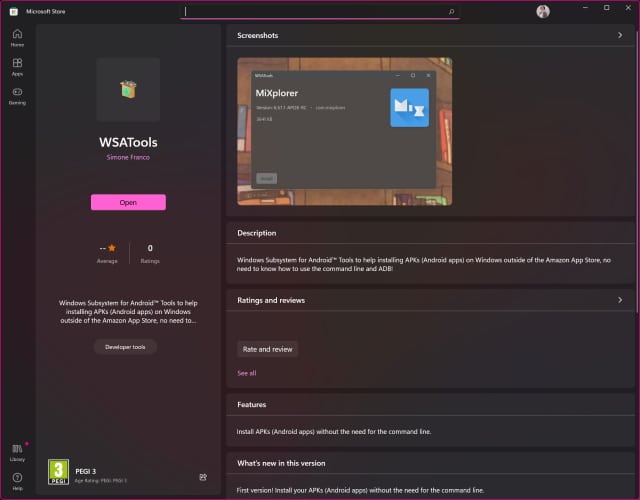Click the Description section heading
Viewport: 640px width, 500px height.
(257, 233)
